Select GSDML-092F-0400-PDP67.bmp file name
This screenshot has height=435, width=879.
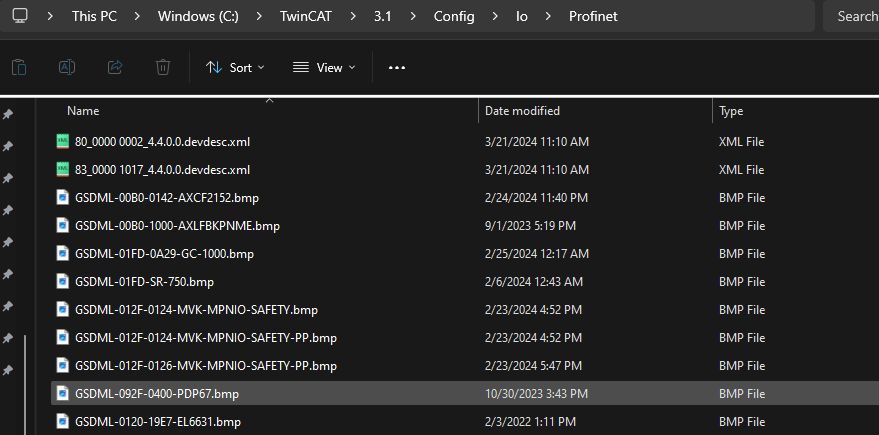157,394
